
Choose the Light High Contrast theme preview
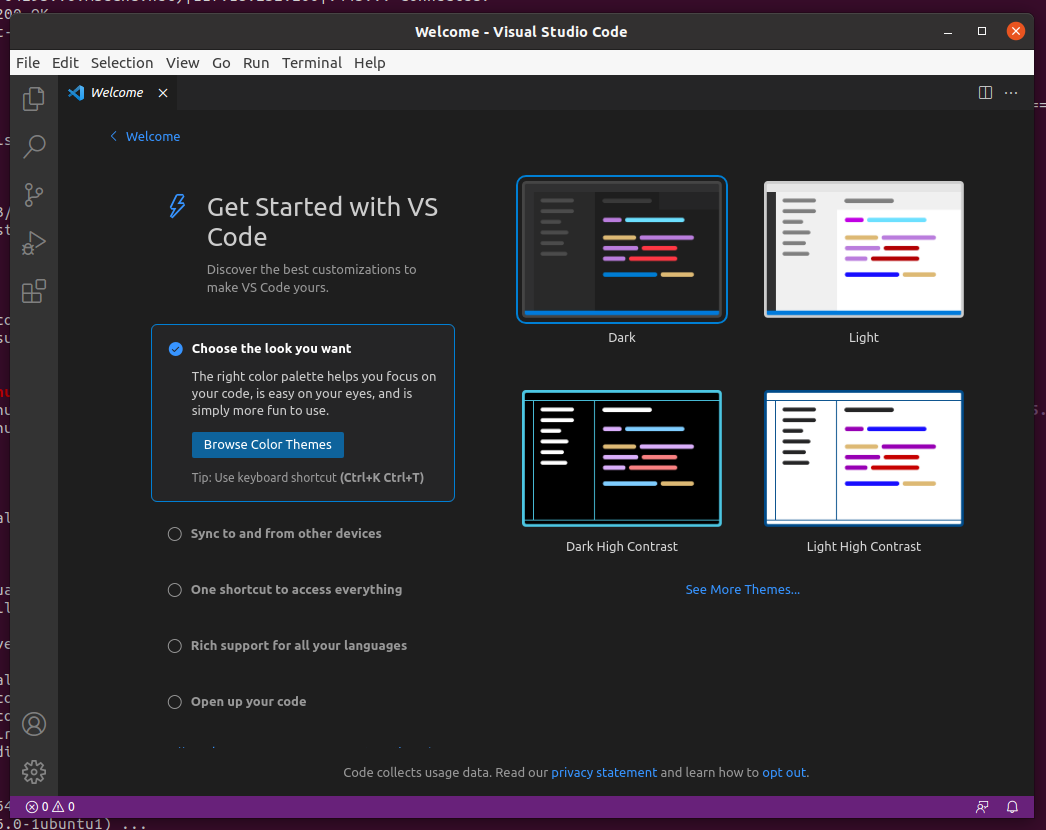tap(864, 458)
